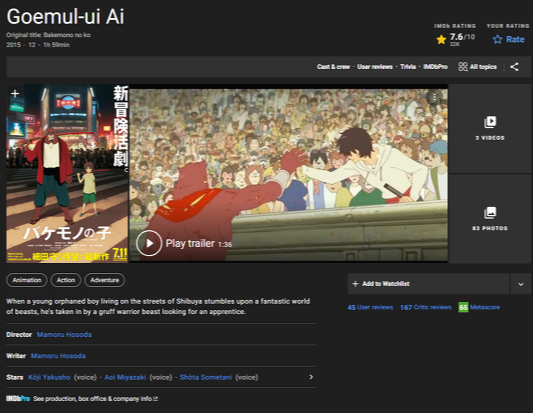533x413 pixels.
Task: Open All topics grid icon
Action: (x=463, y=67)
